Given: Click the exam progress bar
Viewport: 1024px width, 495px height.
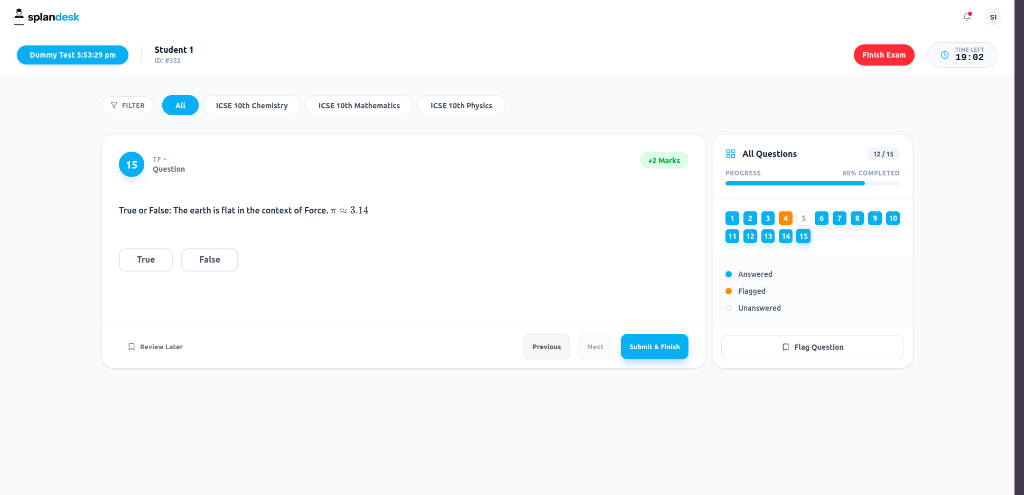Looking at the screenshot, I should [x=812, y=184].
